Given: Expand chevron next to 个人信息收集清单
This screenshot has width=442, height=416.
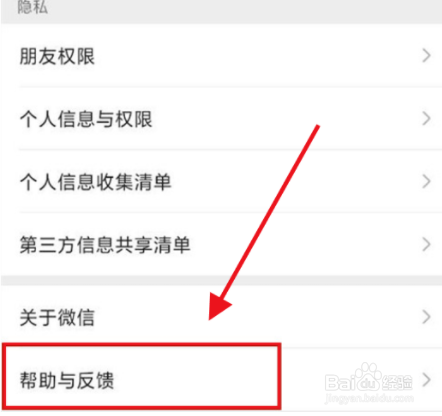Looking at the screenshot, I should (426, 182).
